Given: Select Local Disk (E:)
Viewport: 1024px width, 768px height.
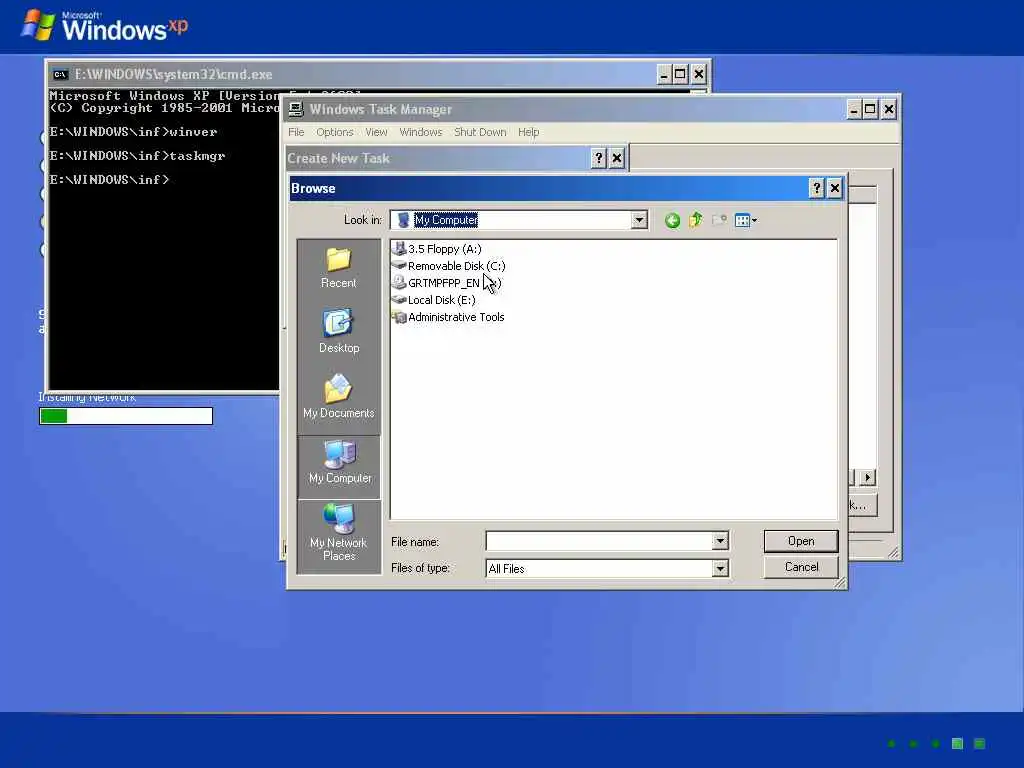Looking at the screenshot, I should point(434,300).
